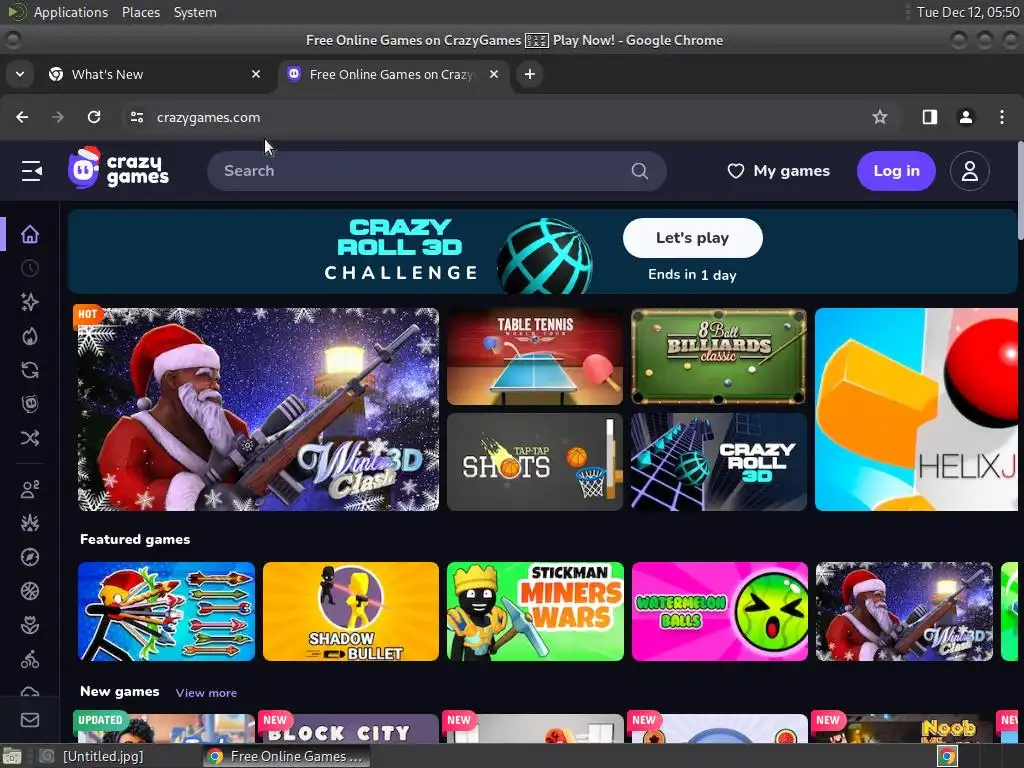Open Recently played clock icon in sidebar
Viewport: 1024px width, 768px height.
click(29, 268)
